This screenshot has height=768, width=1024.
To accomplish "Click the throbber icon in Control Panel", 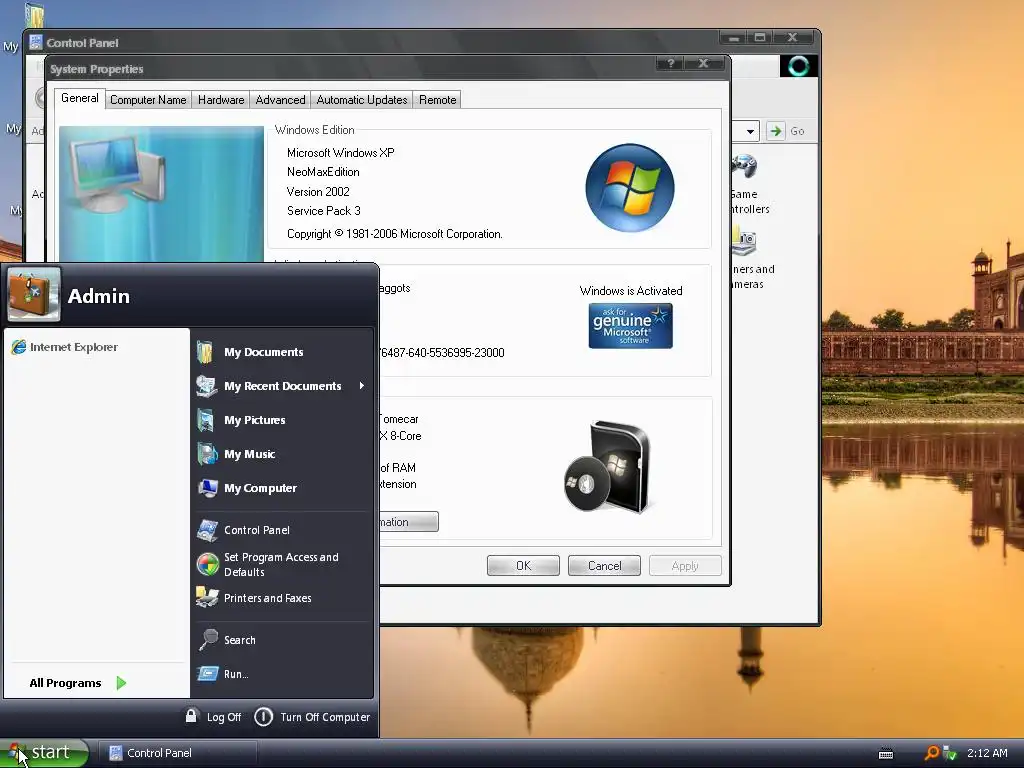I will [x=799, y=66].
